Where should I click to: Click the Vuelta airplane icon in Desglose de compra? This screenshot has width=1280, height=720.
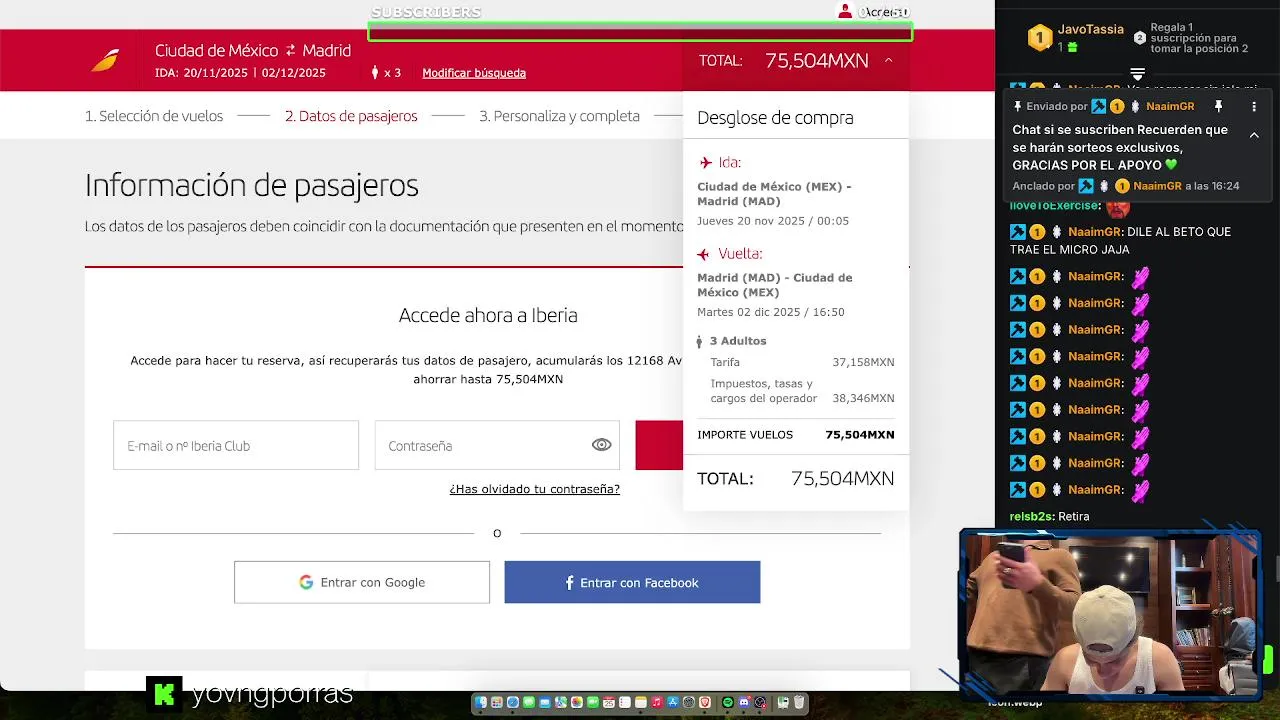click(x=704, y=254)
